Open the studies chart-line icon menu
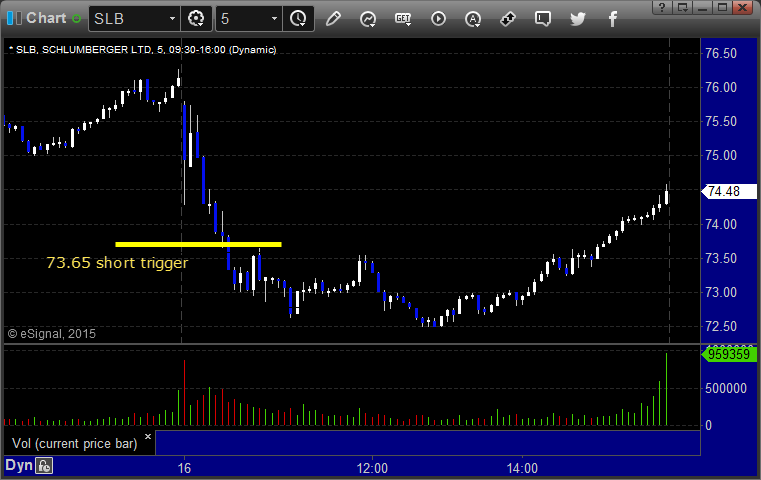This screenshot has width=761, height=480. pyautogui.click(x=368, y=19)
